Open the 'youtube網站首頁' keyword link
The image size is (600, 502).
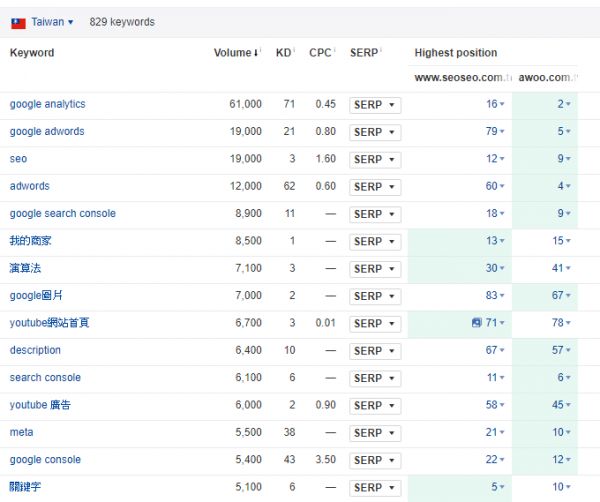coord(49,323)
